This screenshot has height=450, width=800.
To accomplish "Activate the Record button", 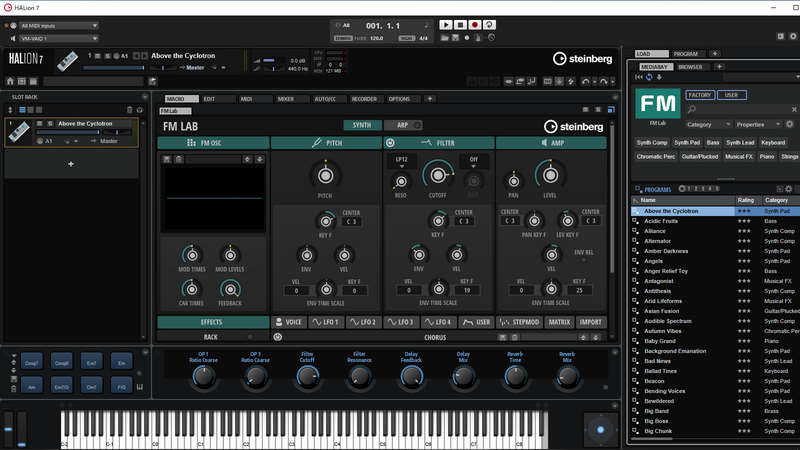I will coord(474,25).
